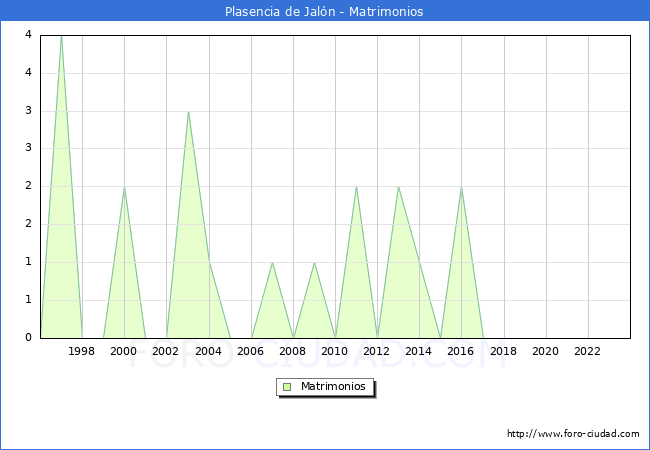Click the 2020 x-axis label

[x=546, y=351]
